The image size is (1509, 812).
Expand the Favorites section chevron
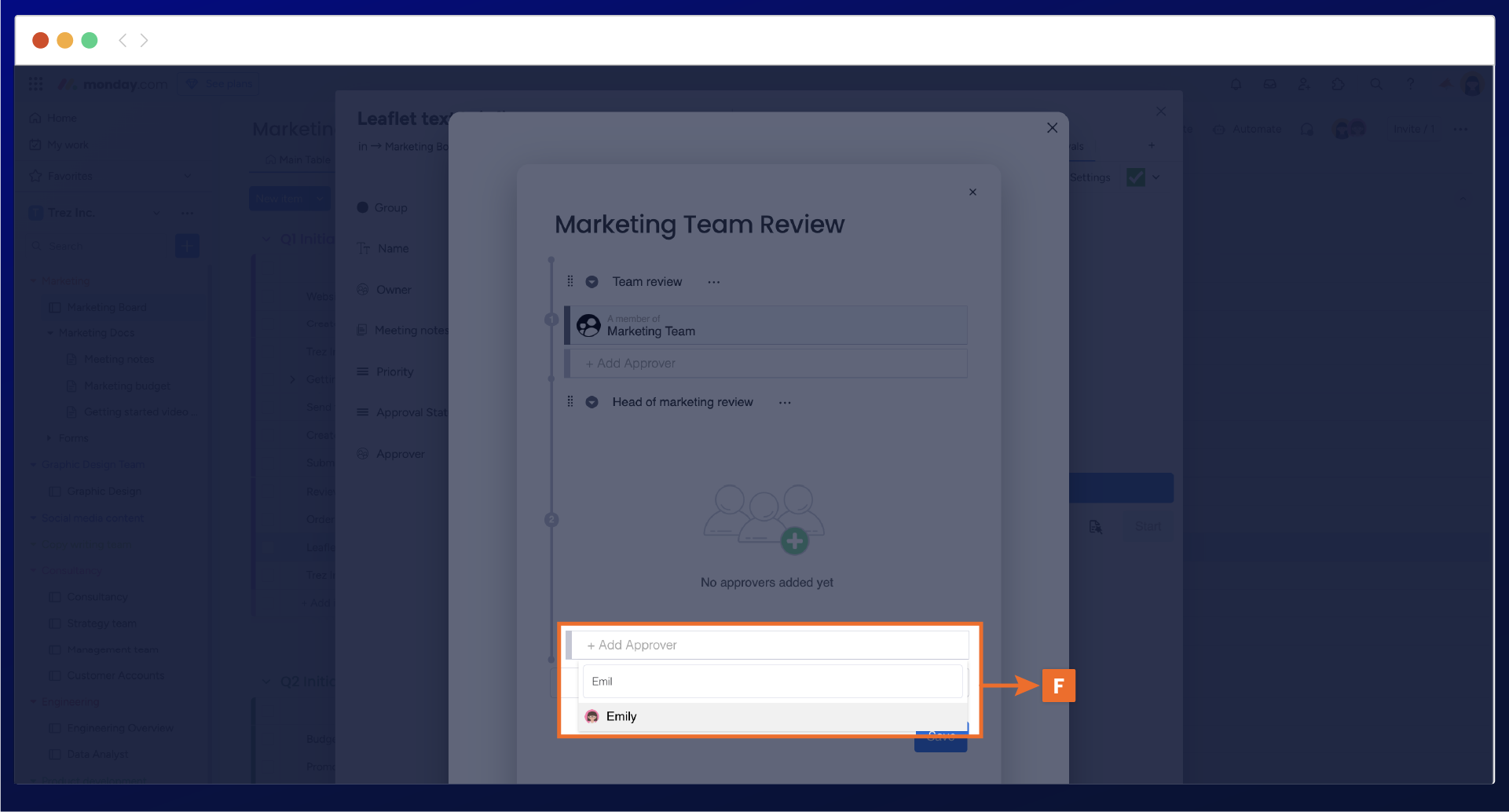[x=187, y=176]
